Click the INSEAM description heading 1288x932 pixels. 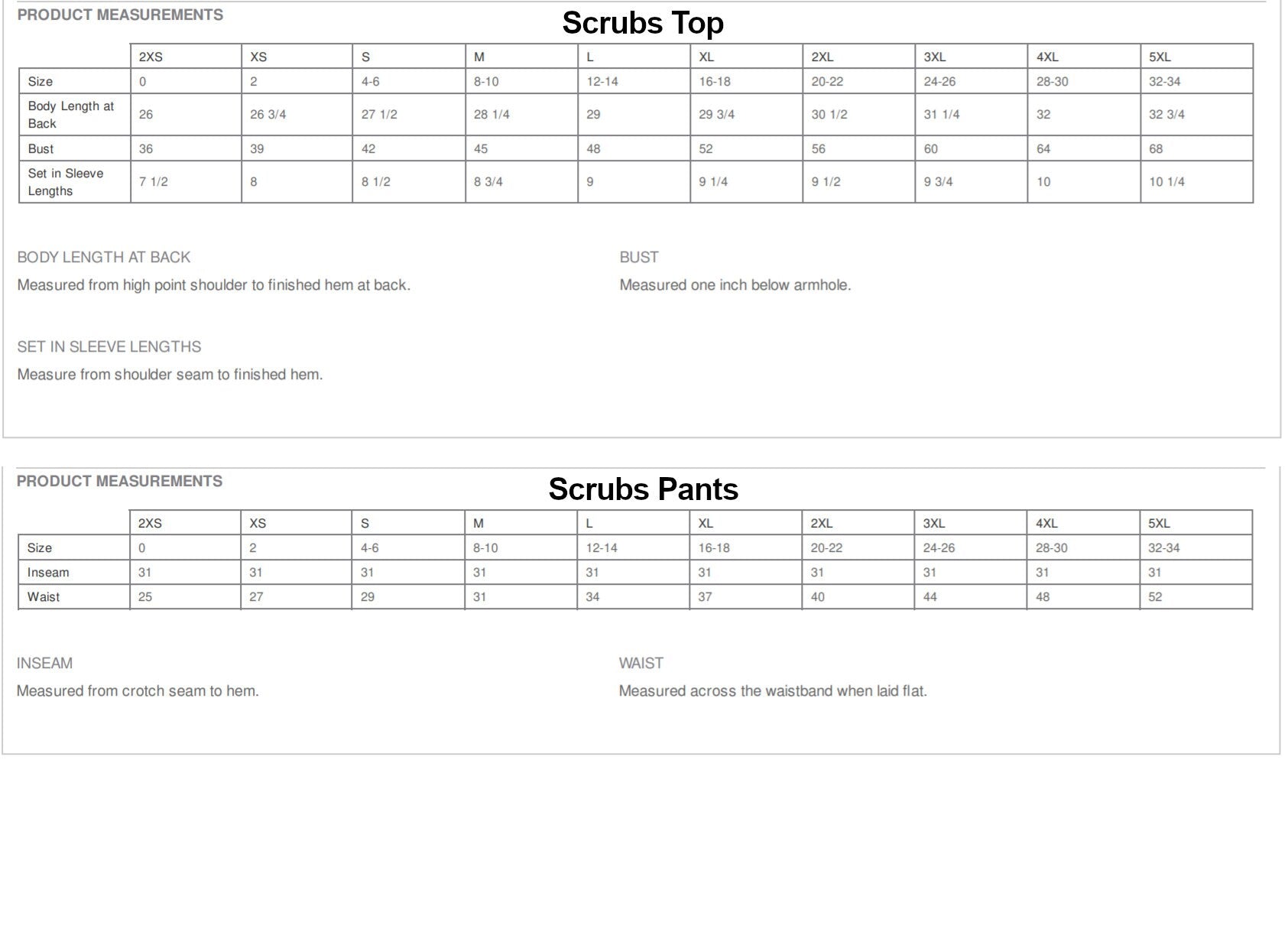click(x=44, y=664)
